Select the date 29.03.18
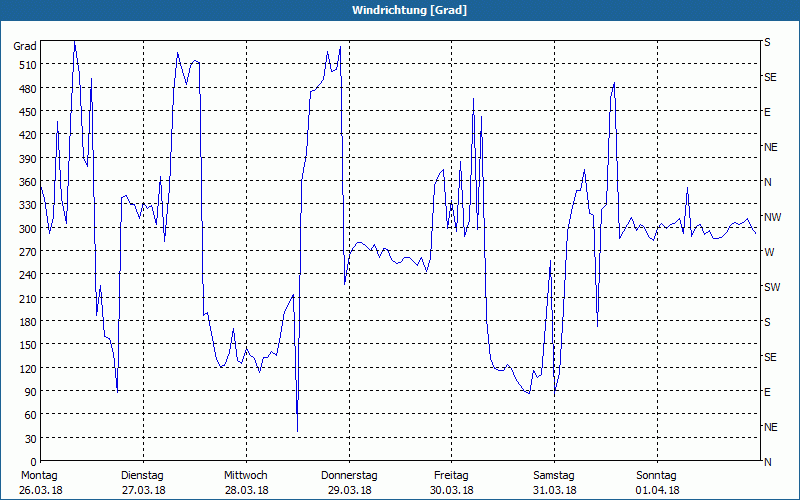Image resolution: width=800 pixels, height=500 pixels. pos(349,490)
